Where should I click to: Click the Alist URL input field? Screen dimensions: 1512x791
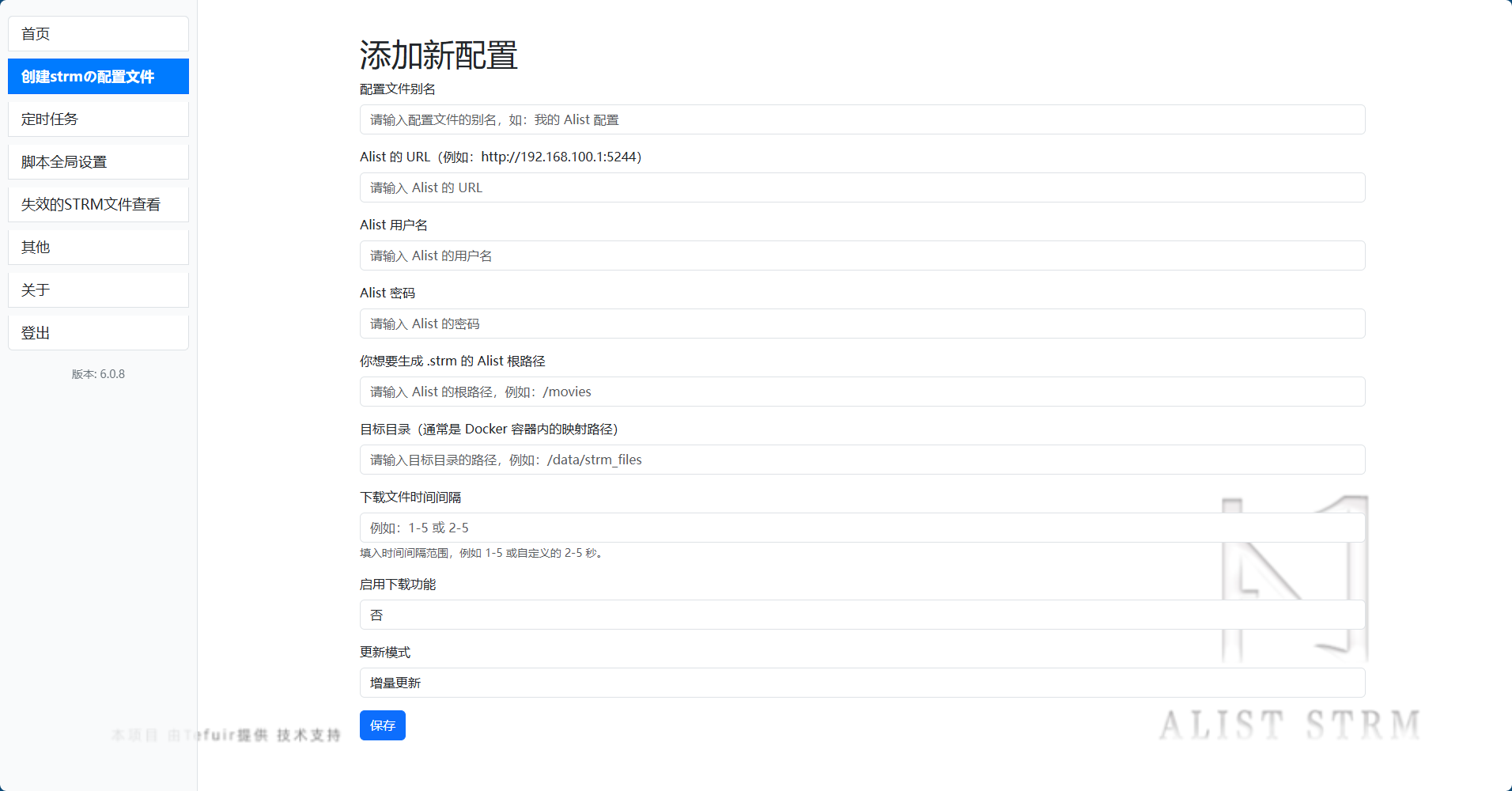point(862,187)
